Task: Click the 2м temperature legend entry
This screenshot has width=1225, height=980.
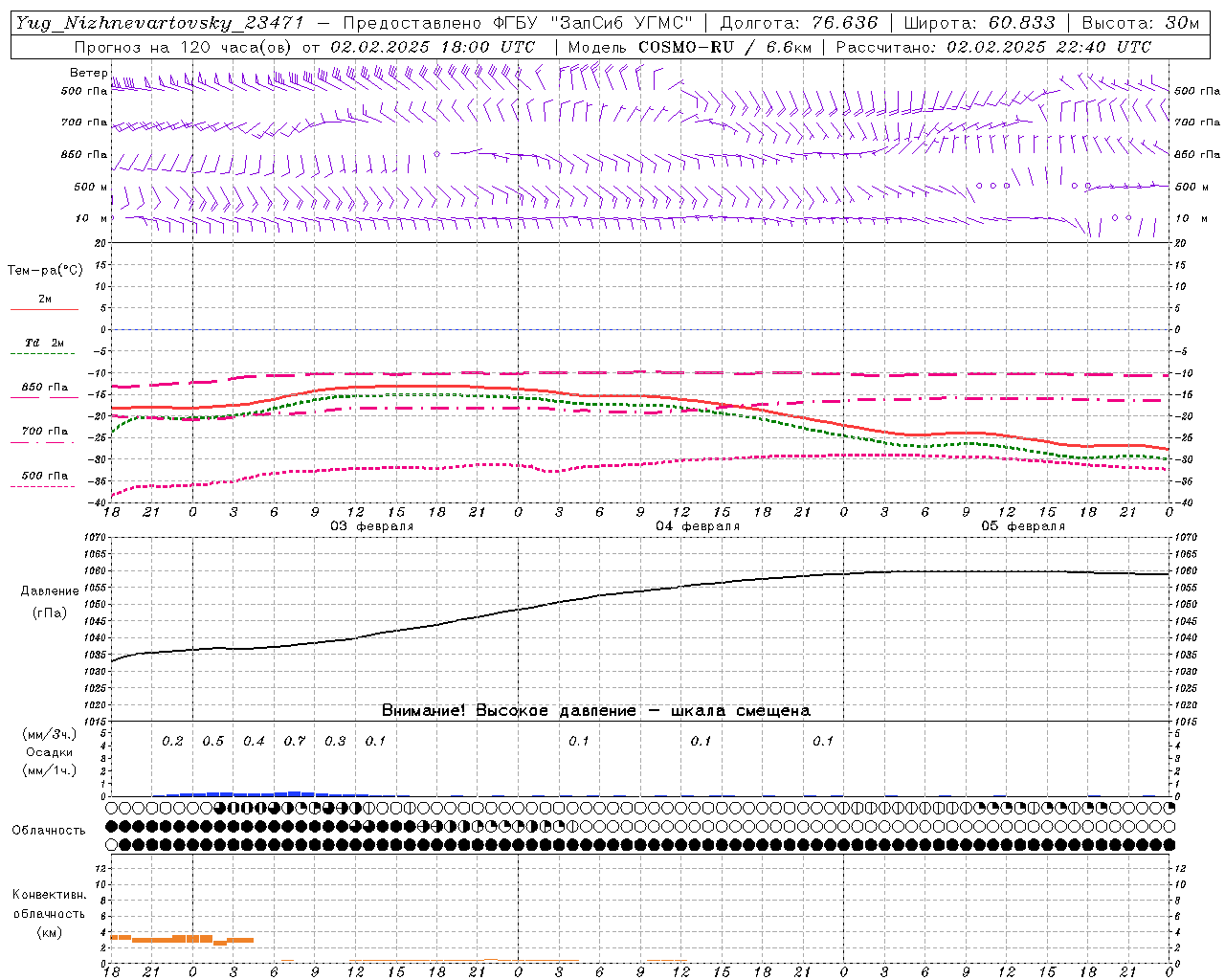Action: 45,299
